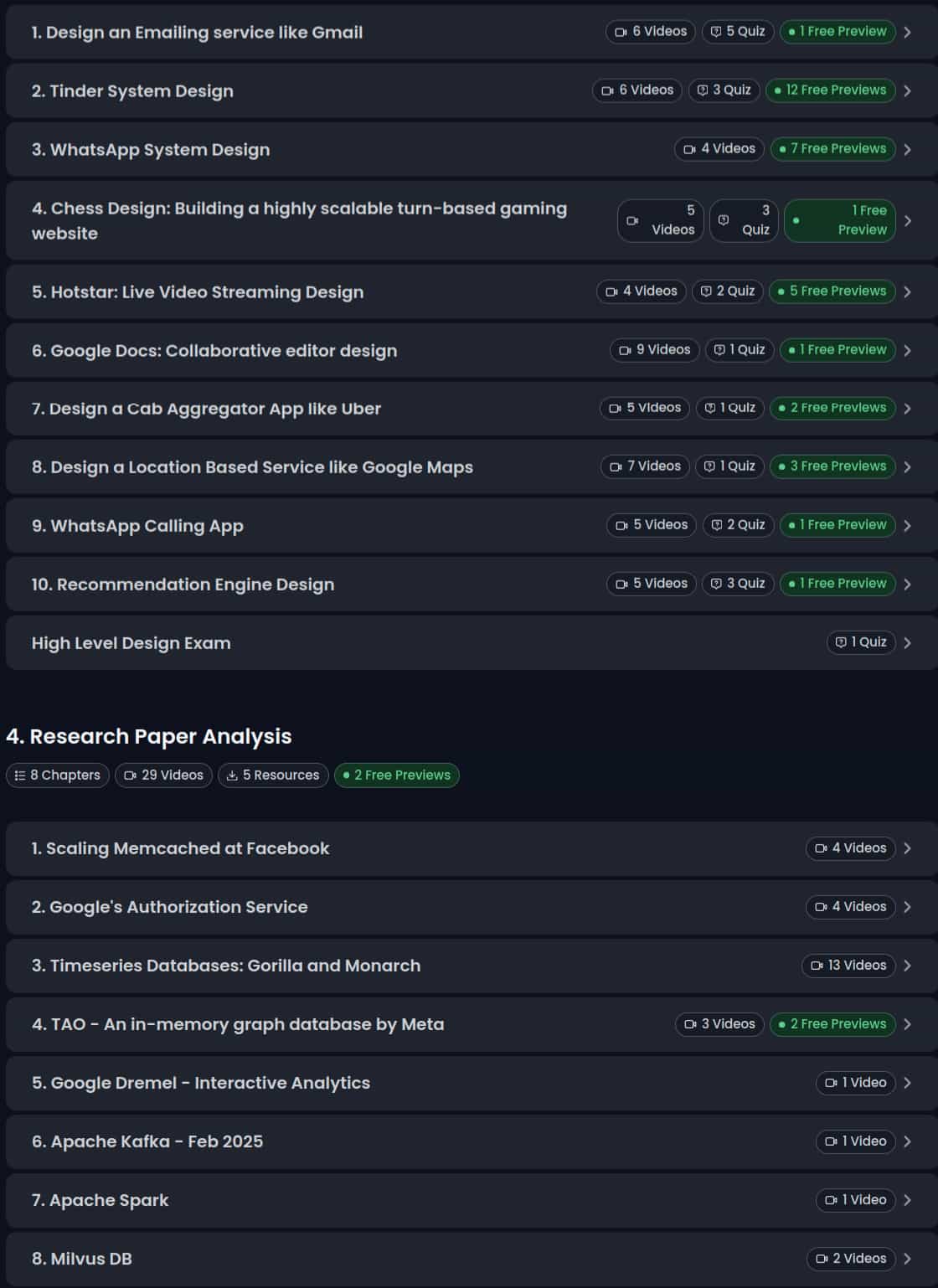
Task: Click 5 Videos badge for Cab Aggregator App
Action: click(645, 408)
